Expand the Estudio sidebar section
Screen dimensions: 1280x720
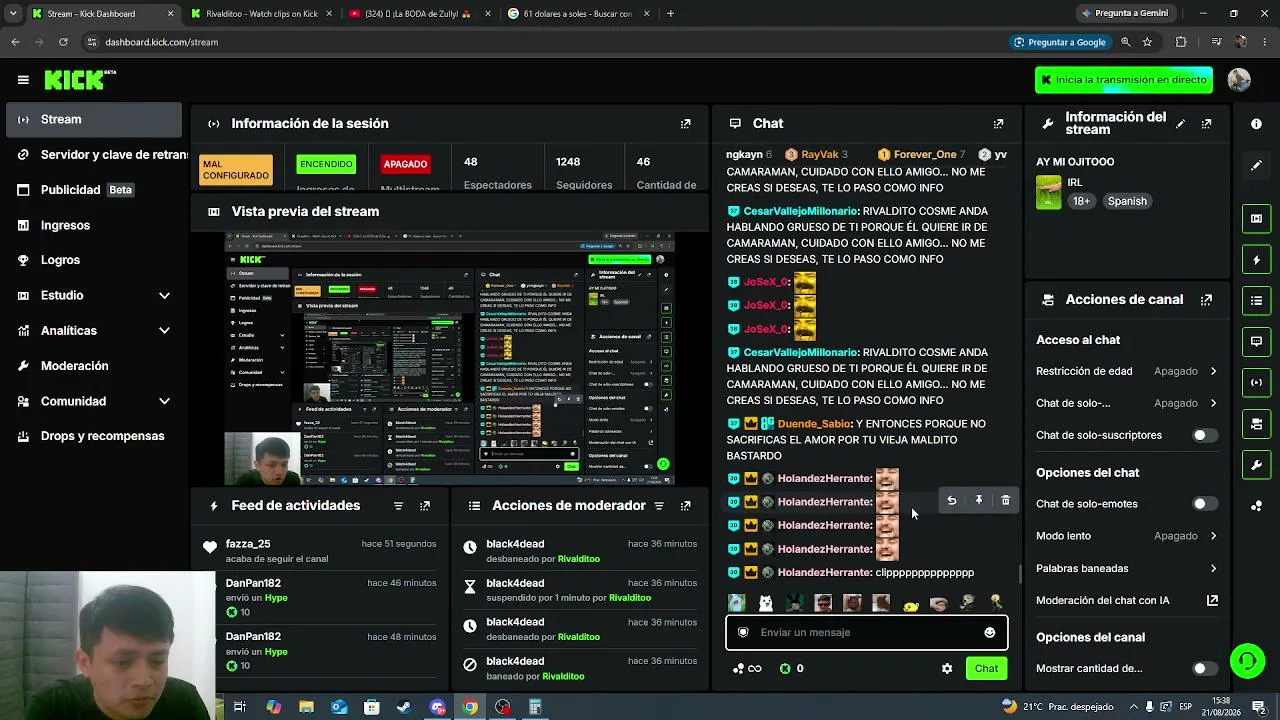(x=95, y=296)
